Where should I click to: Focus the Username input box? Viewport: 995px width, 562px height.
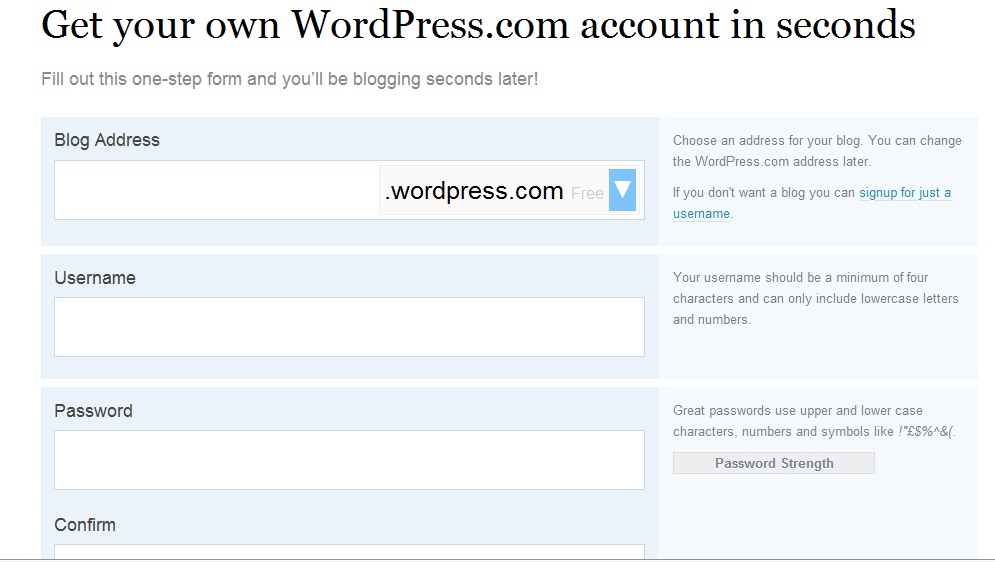349,327
